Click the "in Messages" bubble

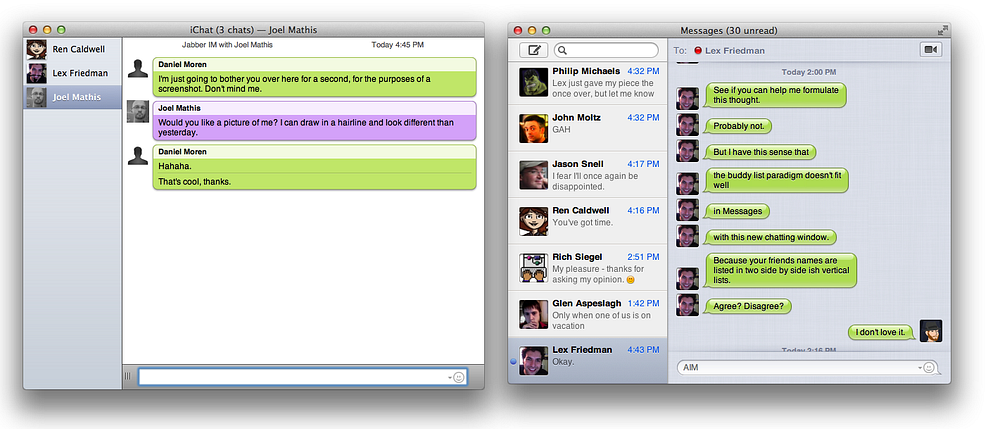pos(737,211)
